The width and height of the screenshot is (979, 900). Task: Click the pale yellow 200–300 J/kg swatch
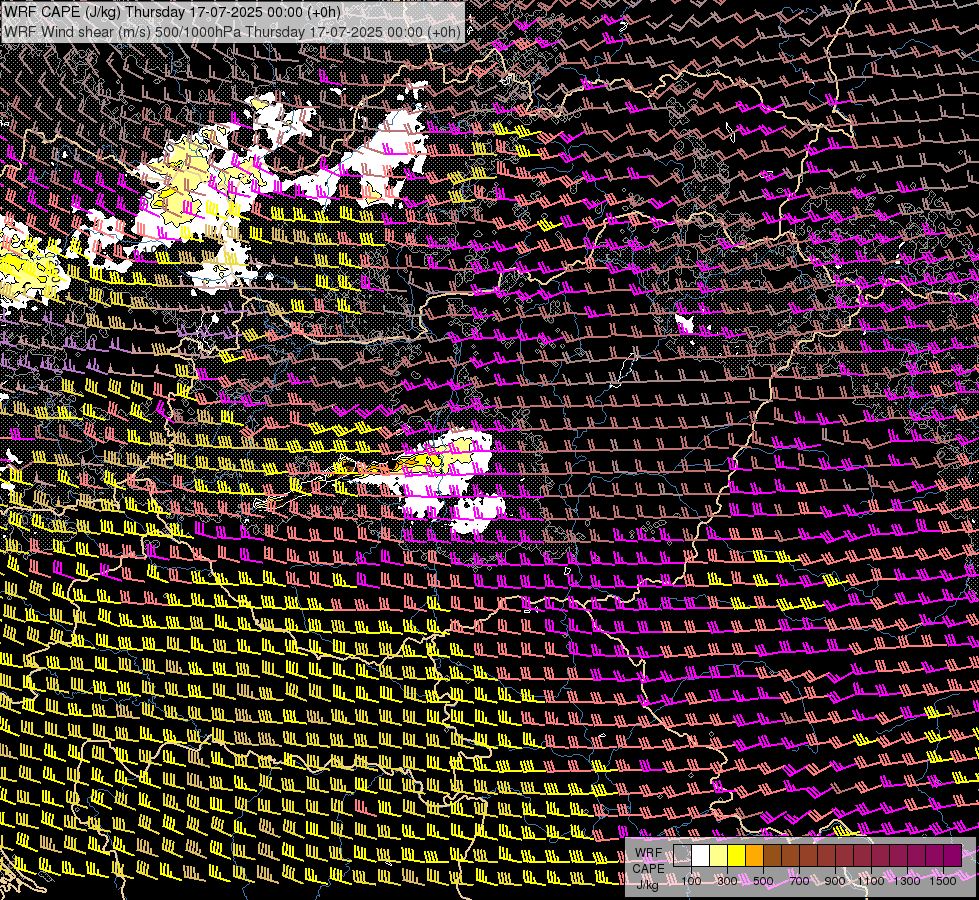coord(719,855)
